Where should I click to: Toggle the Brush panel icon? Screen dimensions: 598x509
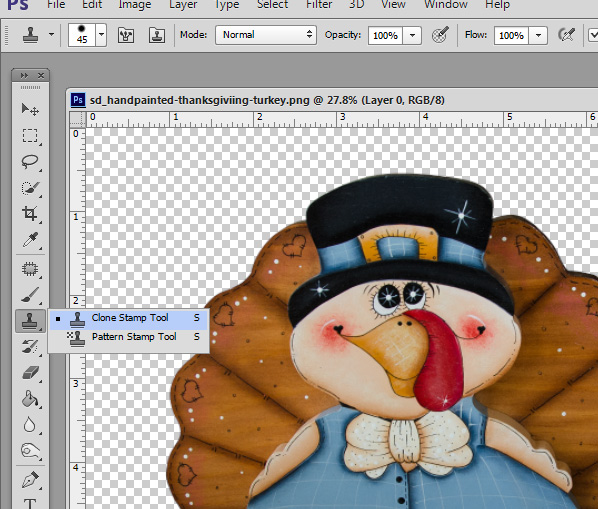126,35
